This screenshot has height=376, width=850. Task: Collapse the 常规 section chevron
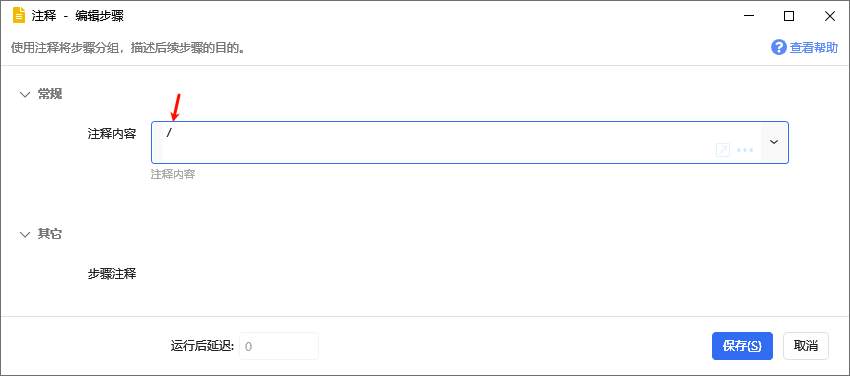pos(25,94)
